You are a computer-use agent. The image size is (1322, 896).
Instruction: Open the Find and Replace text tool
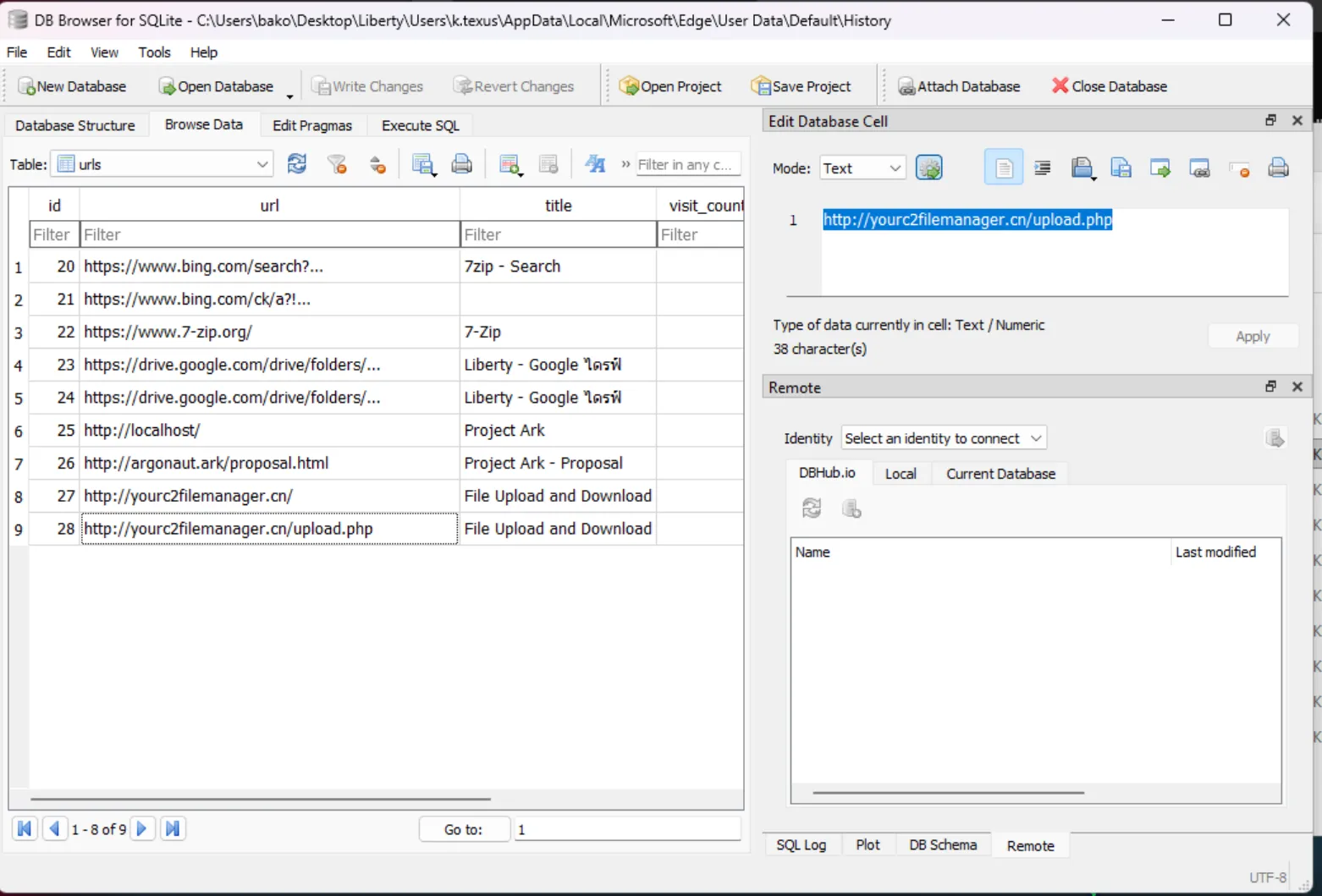pyautogui.click(x=596, y=164)
